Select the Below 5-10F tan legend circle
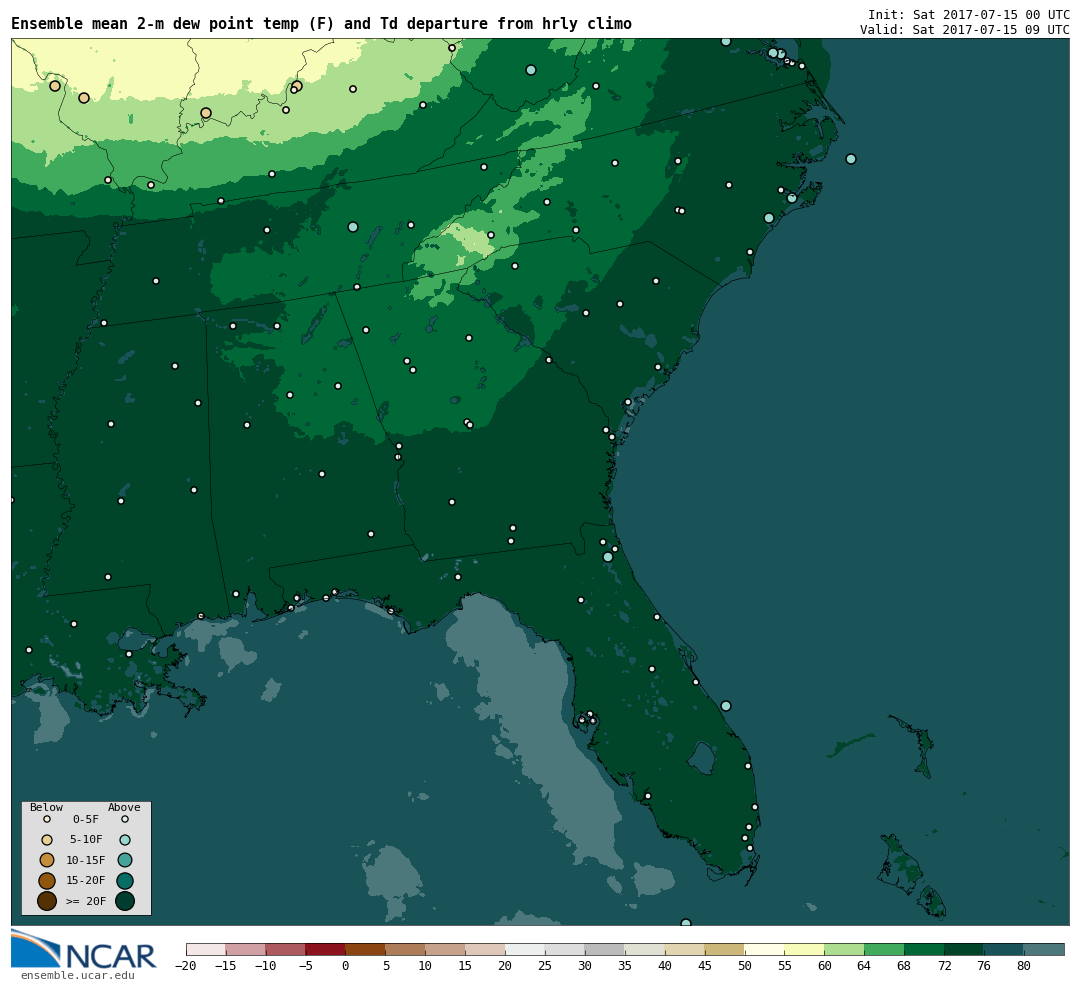The width and height of the screenshot is (1080, 988). coord(47,840)
